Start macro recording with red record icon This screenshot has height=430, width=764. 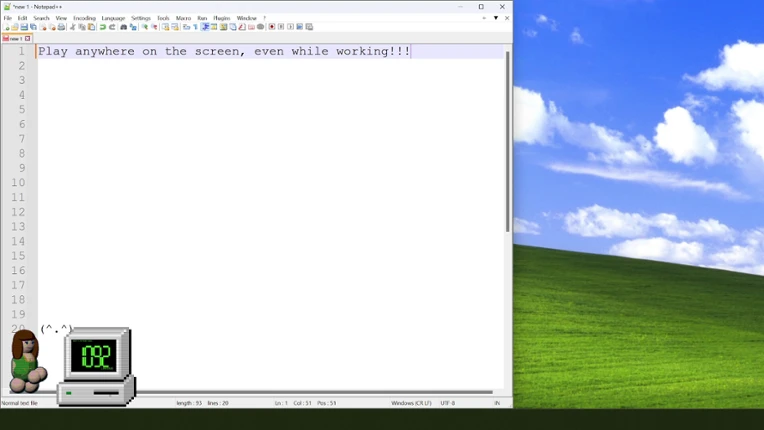[272, 27]
